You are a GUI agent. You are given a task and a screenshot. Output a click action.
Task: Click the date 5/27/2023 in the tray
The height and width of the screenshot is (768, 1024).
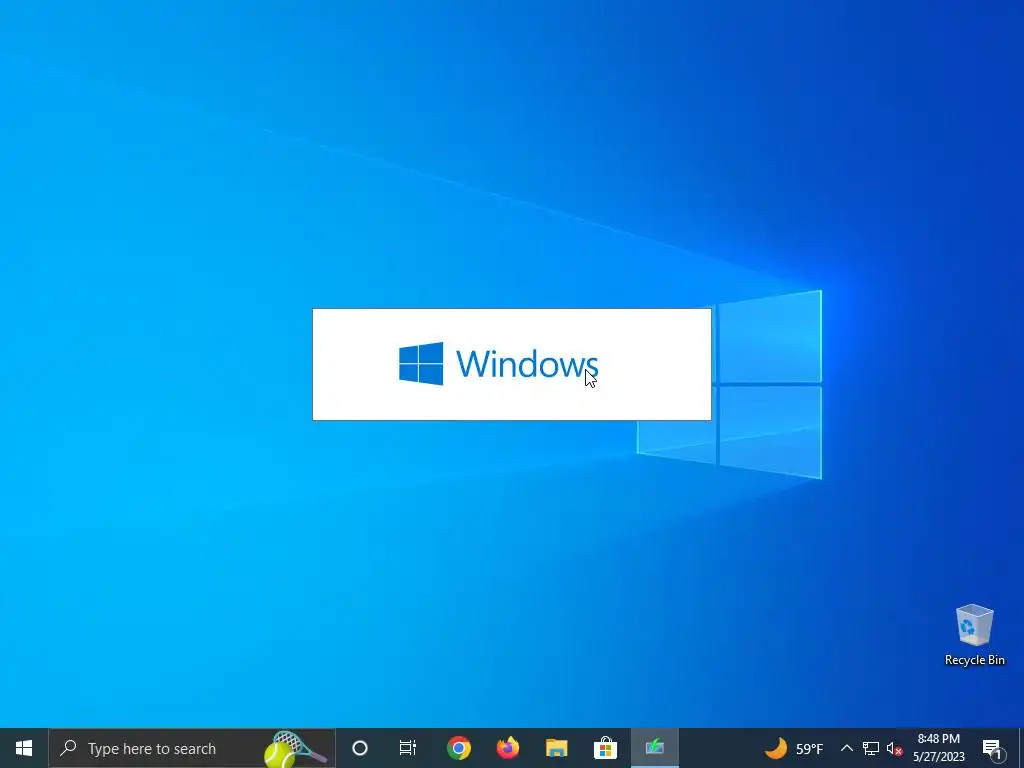(x=938, y=757)
